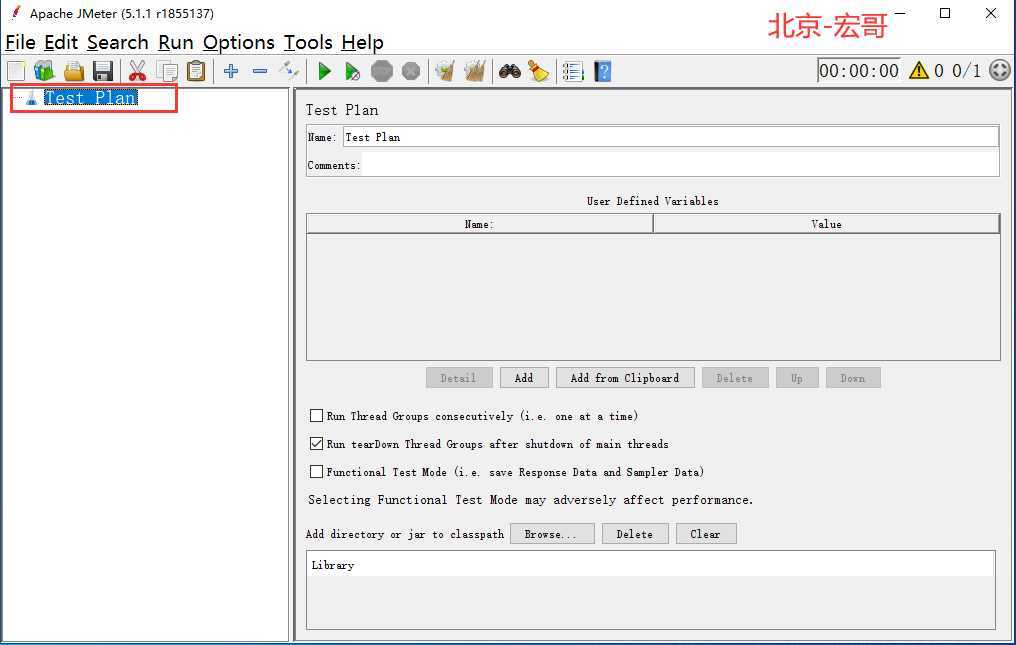
Task: Click the Value column header
Action: (826, 224)
